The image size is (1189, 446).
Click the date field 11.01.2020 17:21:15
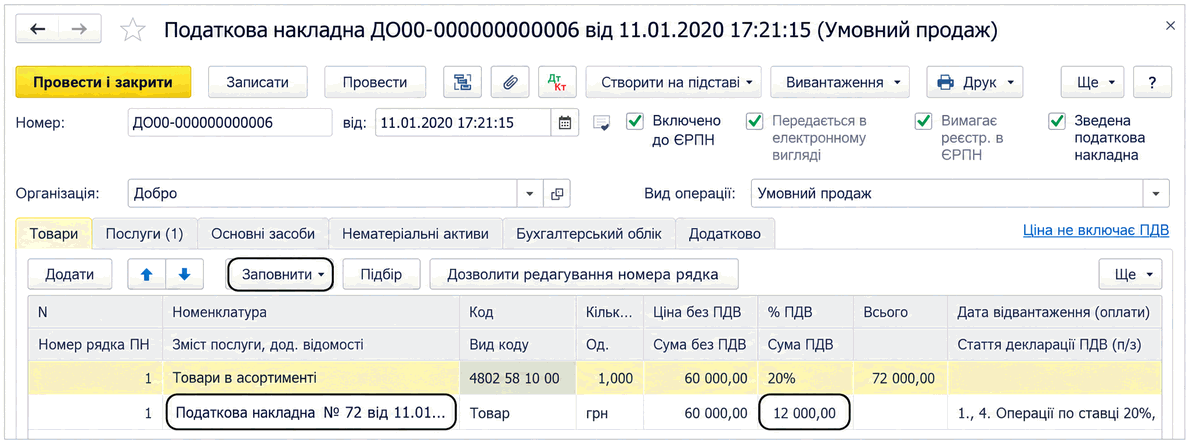[x=464, y=123]
